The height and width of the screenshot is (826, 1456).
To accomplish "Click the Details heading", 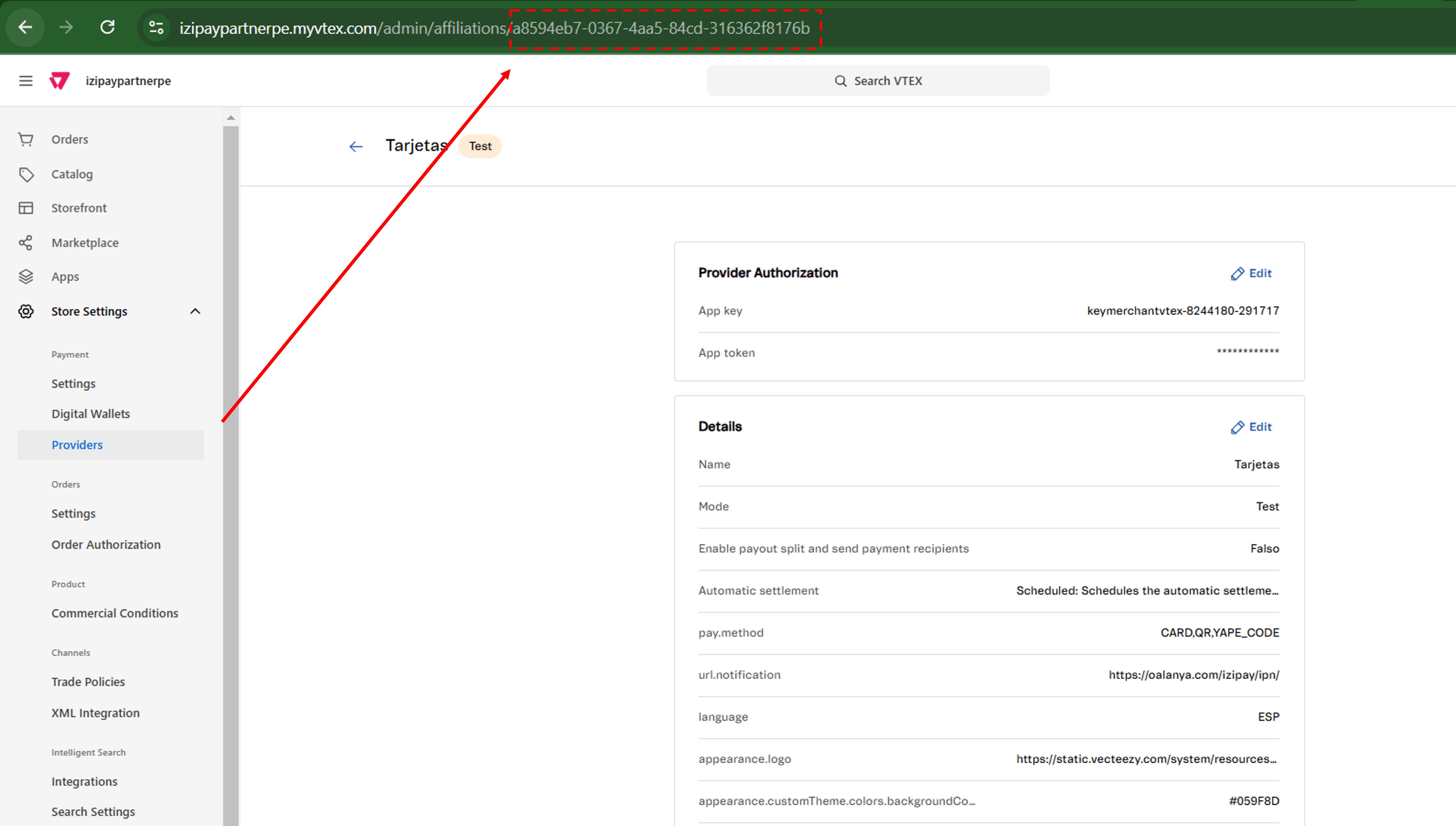I will [720, 426].
